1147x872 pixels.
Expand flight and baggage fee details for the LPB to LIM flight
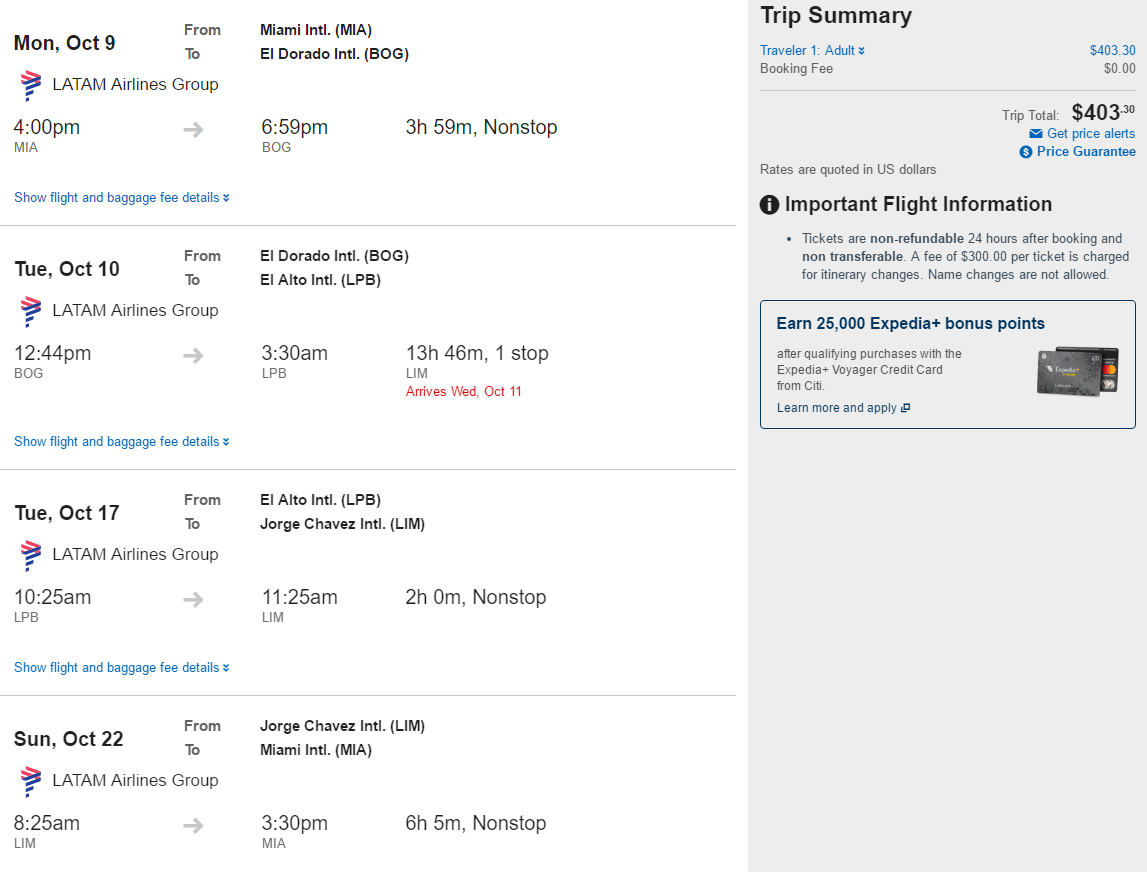121,668
